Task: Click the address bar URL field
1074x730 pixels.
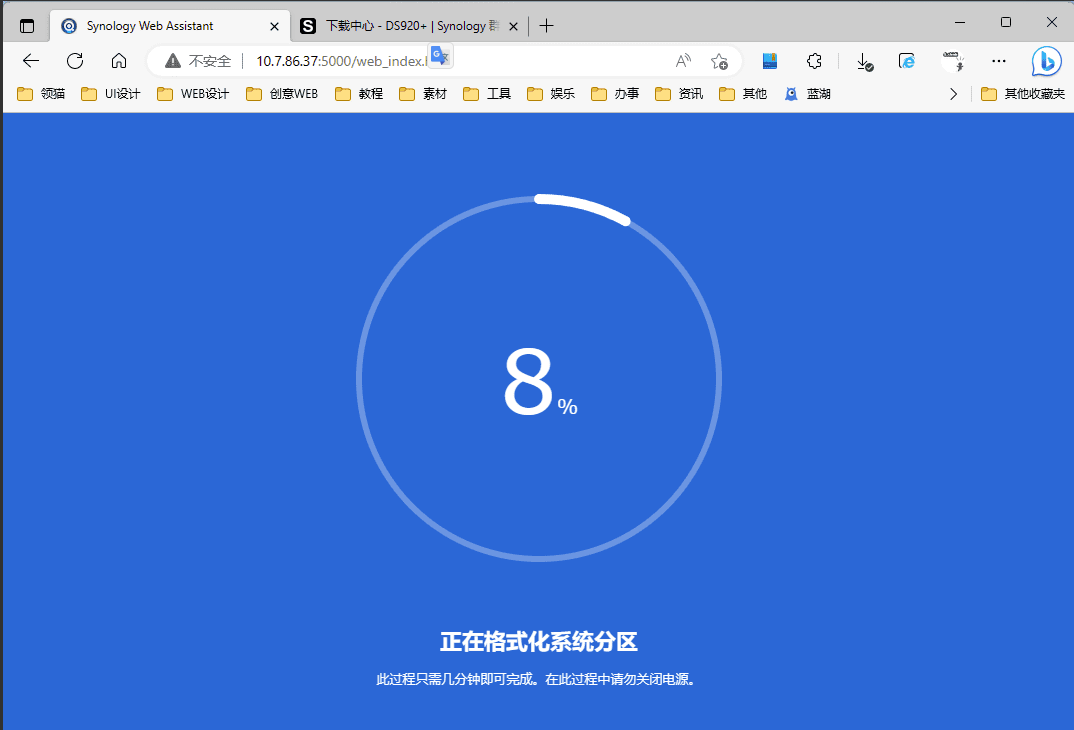Action: tap(340, 61)
